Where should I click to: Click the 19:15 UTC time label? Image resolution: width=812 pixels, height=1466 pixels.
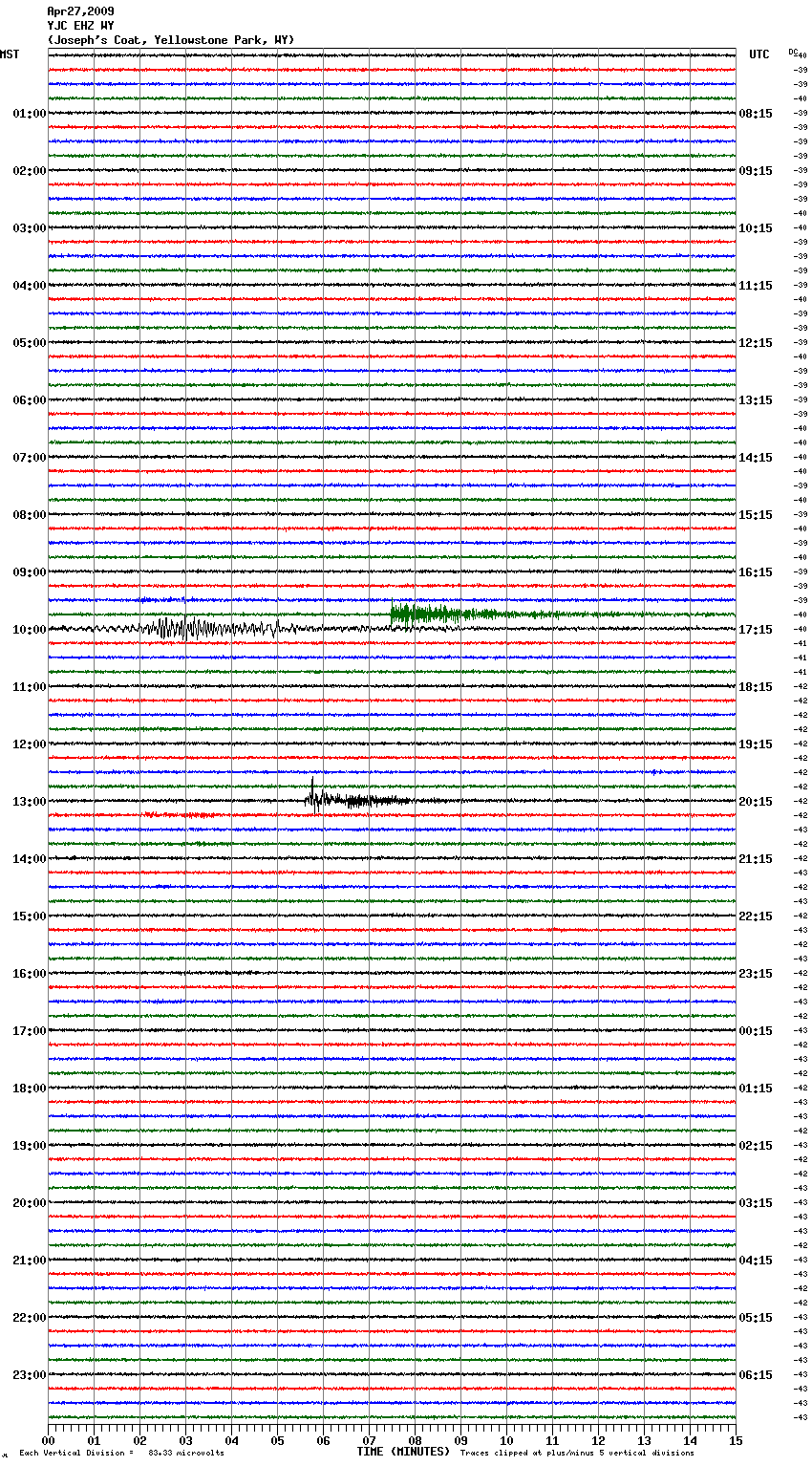pos(756,744)
